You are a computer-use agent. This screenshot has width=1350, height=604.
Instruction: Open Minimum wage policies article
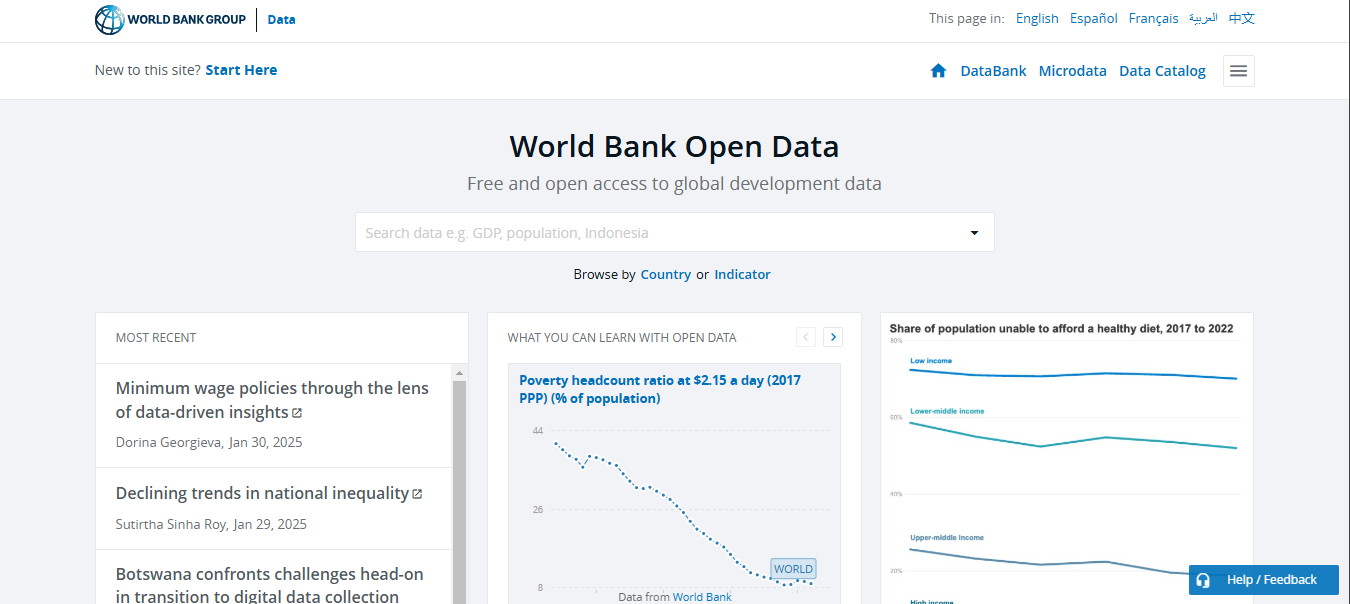272,400
